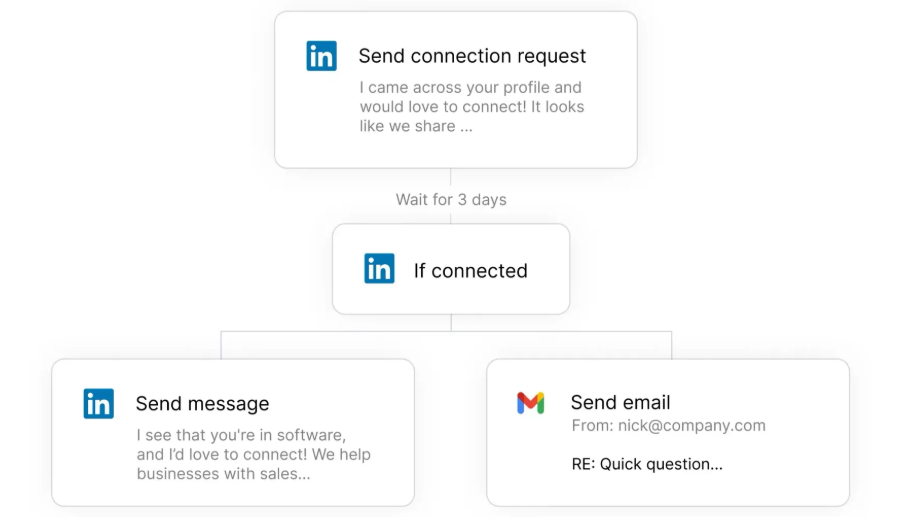
Task: Select the "Send message" step title
Action: (x=202, y=404)
